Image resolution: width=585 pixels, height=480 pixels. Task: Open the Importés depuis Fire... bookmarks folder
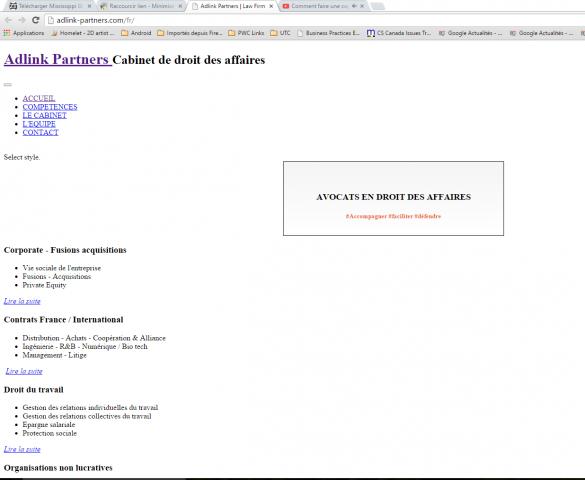[190, 33]
